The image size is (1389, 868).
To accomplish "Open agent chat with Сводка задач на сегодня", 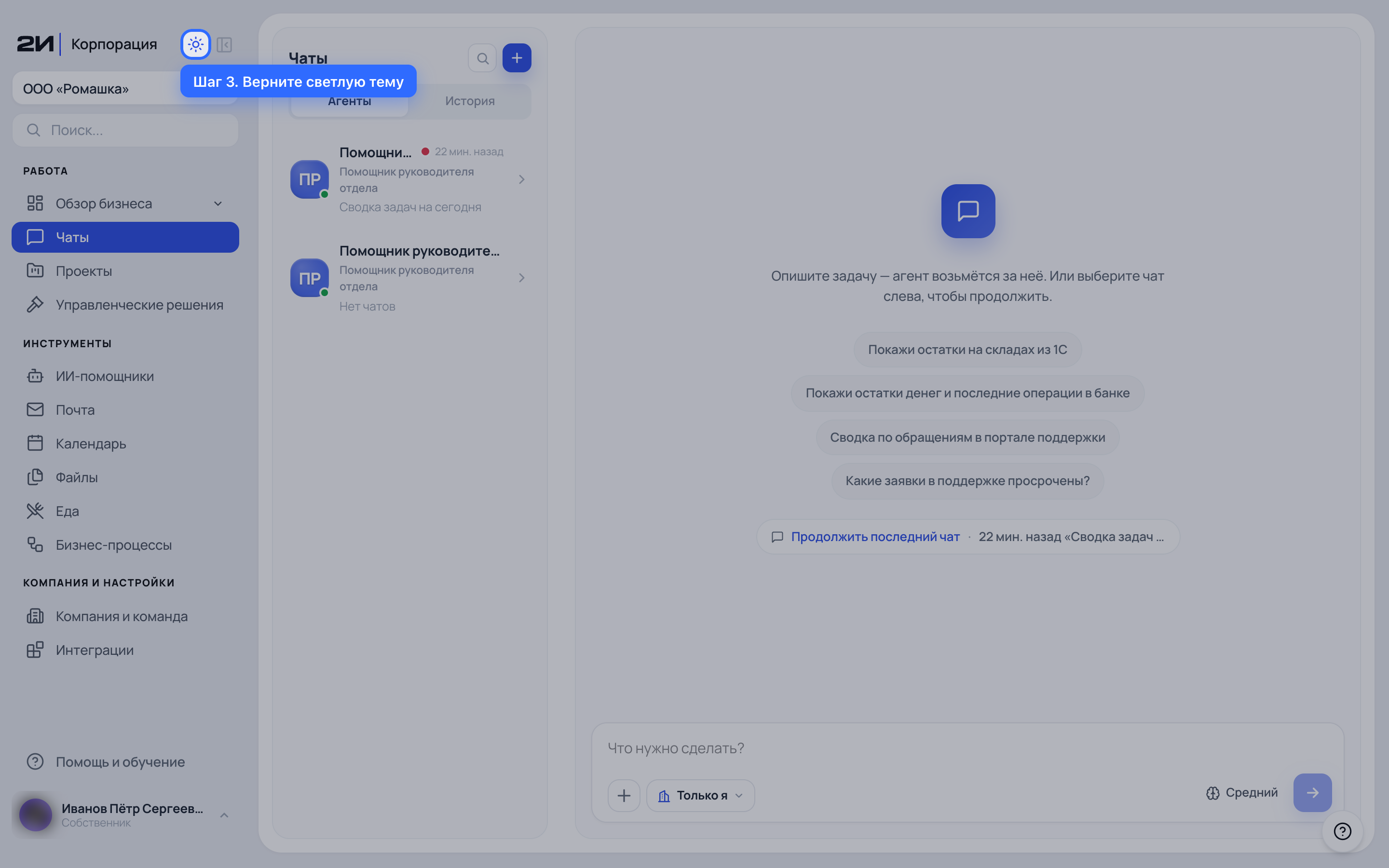I will pos(410,179).
